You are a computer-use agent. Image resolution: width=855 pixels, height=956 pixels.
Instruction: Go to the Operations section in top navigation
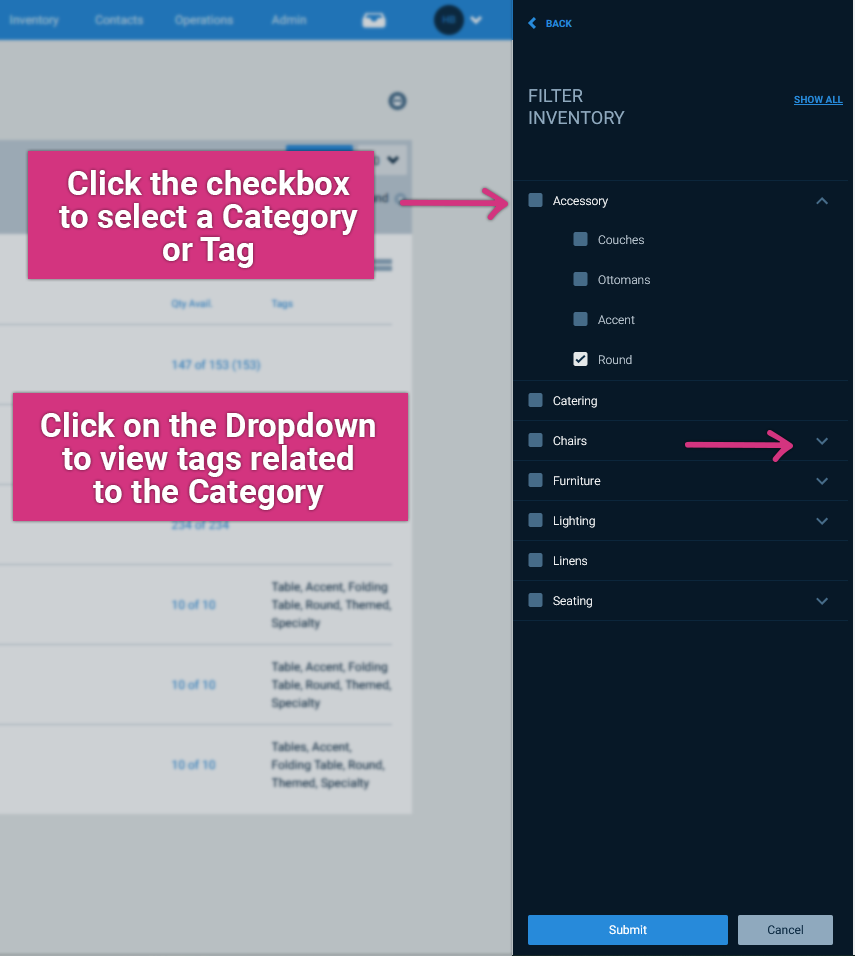(204, 20)
